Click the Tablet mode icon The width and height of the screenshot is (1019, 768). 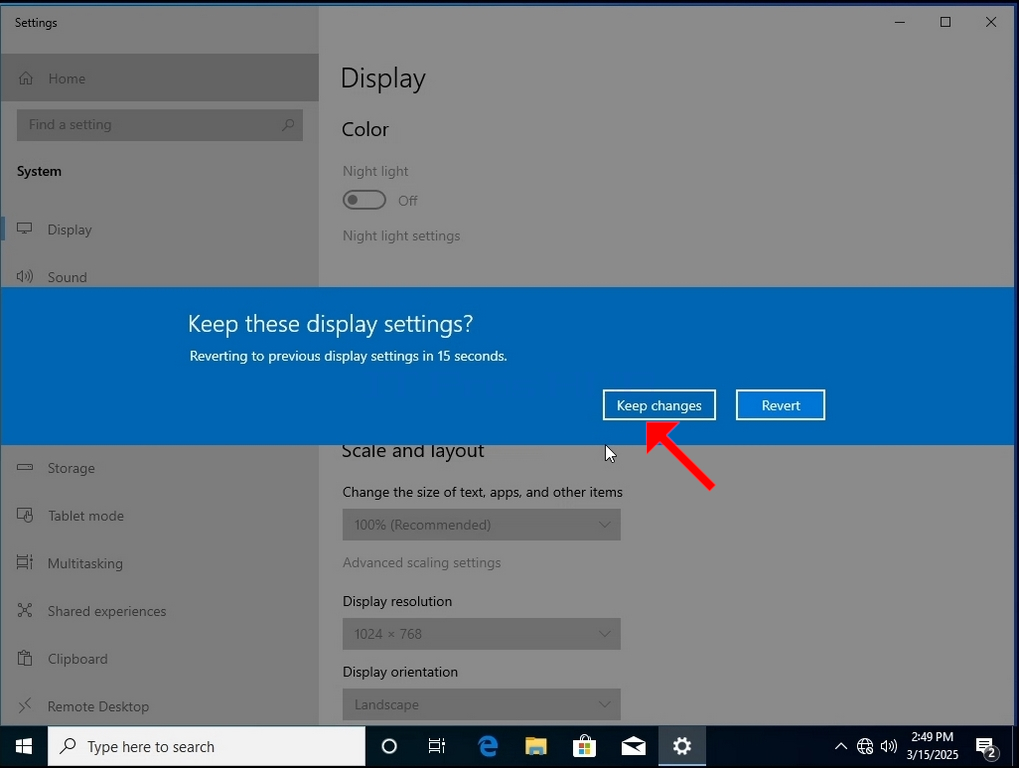pyautogui.click(x=25, y=515)
